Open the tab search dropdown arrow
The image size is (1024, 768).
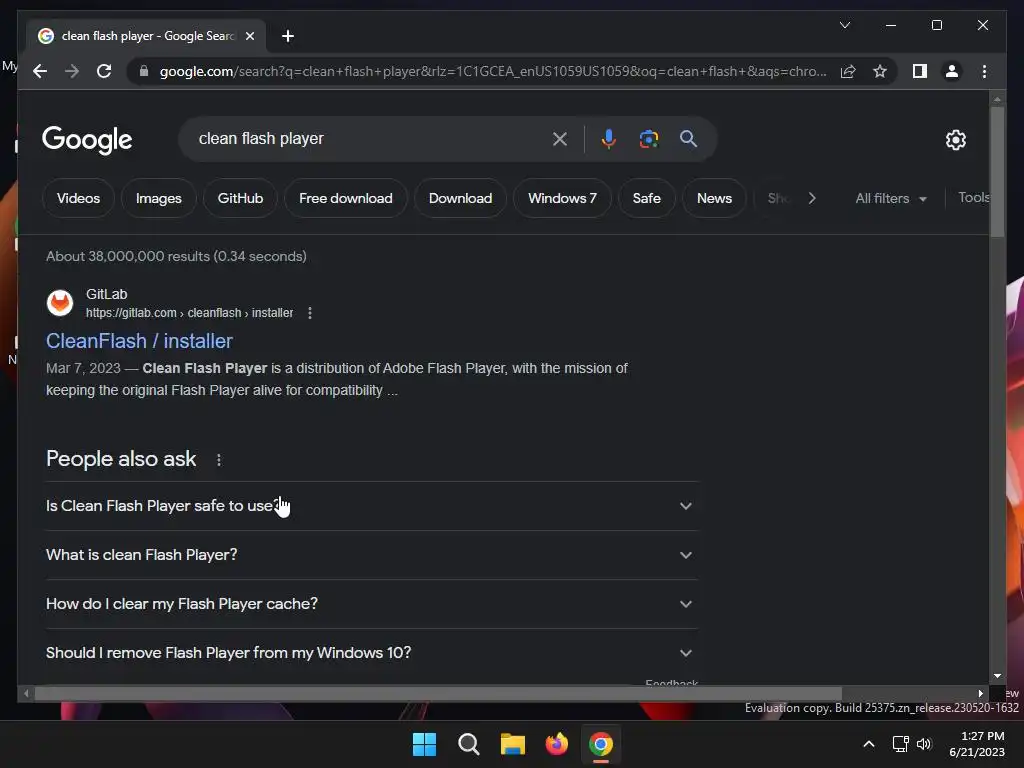coord(844,25)
